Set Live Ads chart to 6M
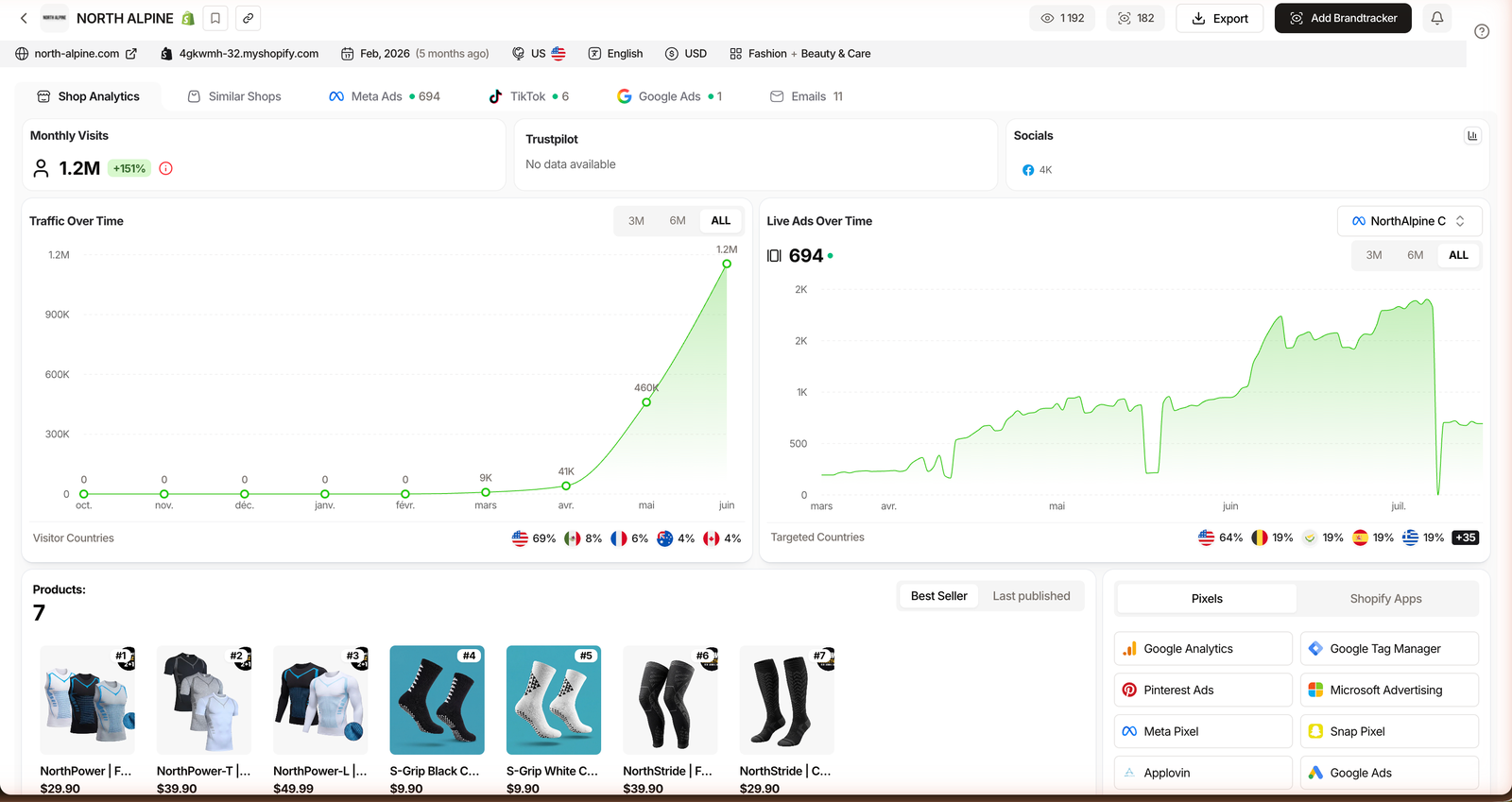This screenshot has height=802, width=1512. [x=1415, y=255]
